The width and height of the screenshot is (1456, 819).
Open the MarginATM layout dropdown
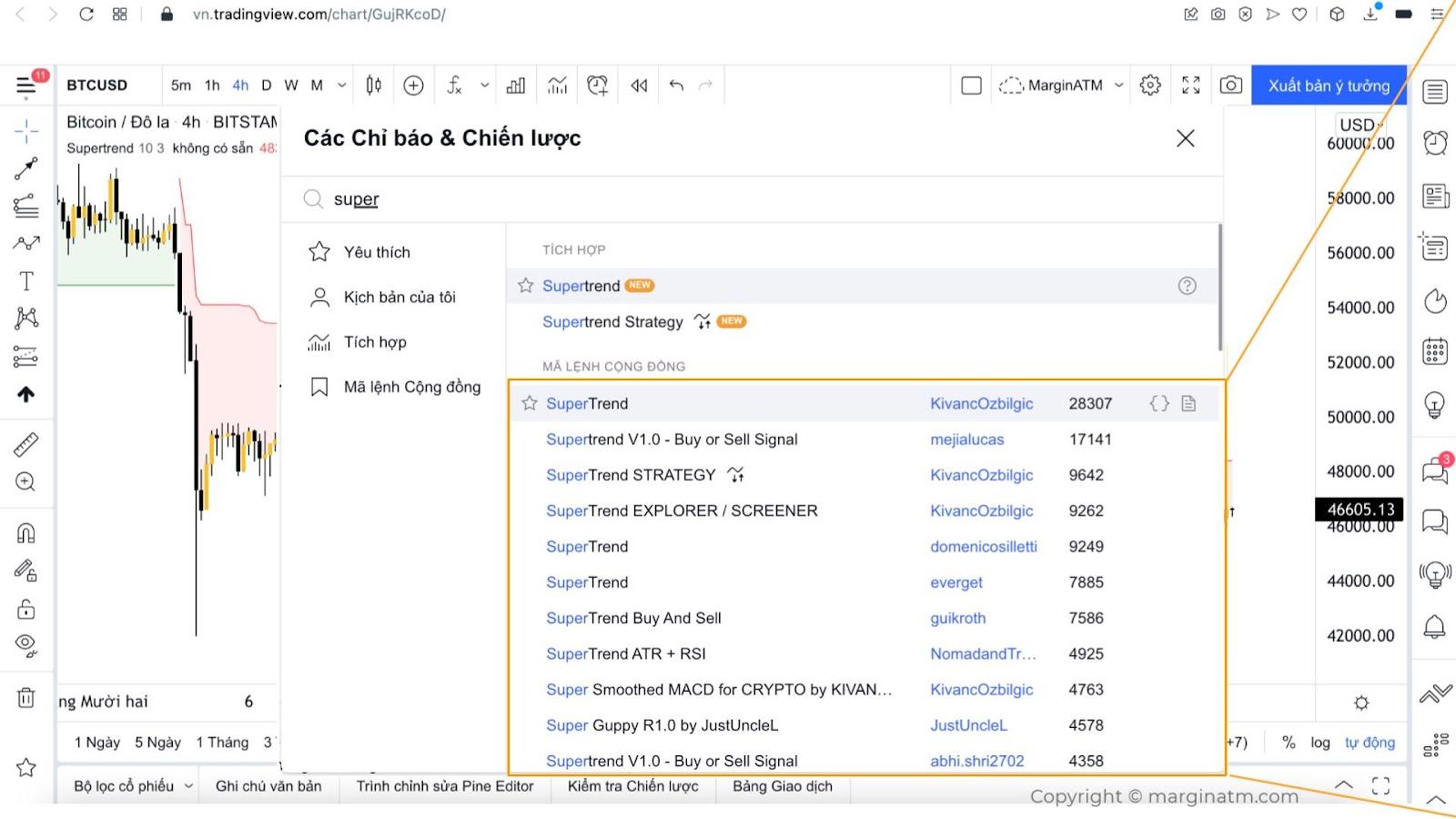[x=1062, y=86]
